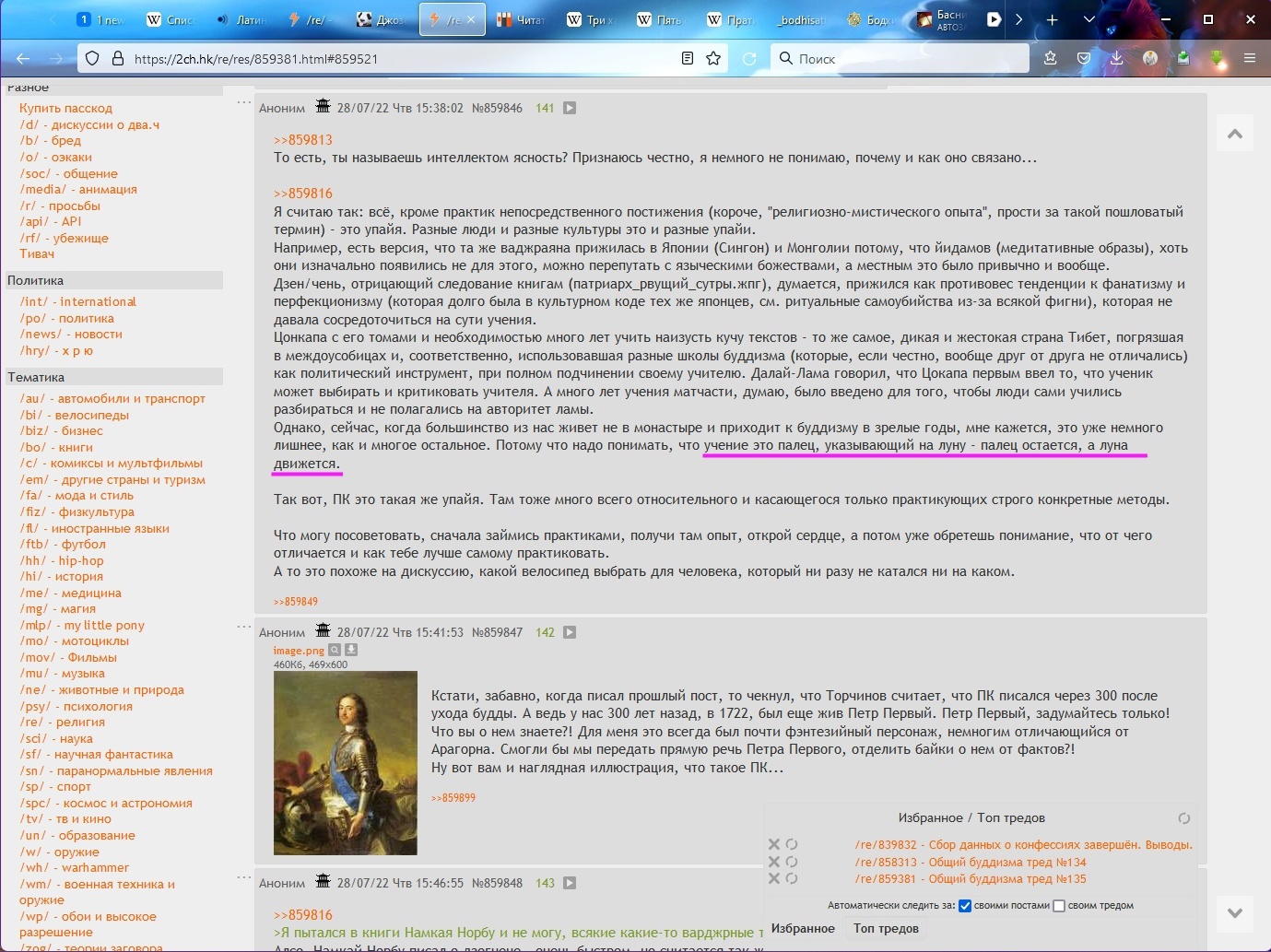Open a new browser tab
The width and height of the screenshot is (1271, 952).
pyautogui.click(x=1053, y=19)
